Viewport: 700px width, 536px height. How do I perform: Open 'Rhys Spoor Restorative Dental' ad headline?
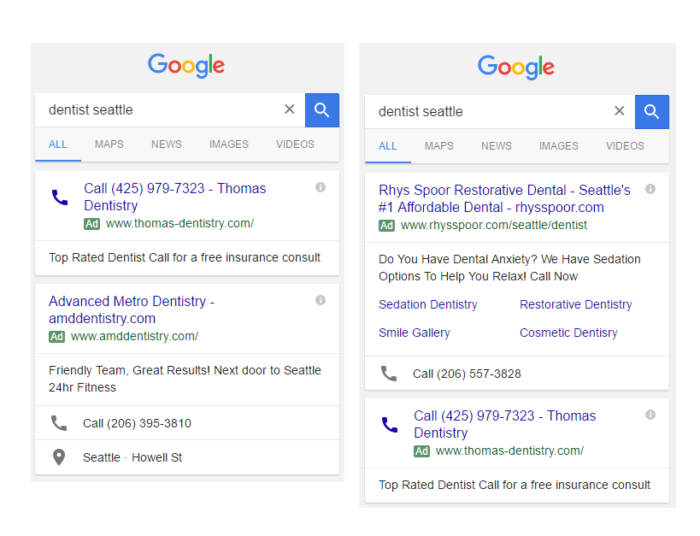pos(504,199)
